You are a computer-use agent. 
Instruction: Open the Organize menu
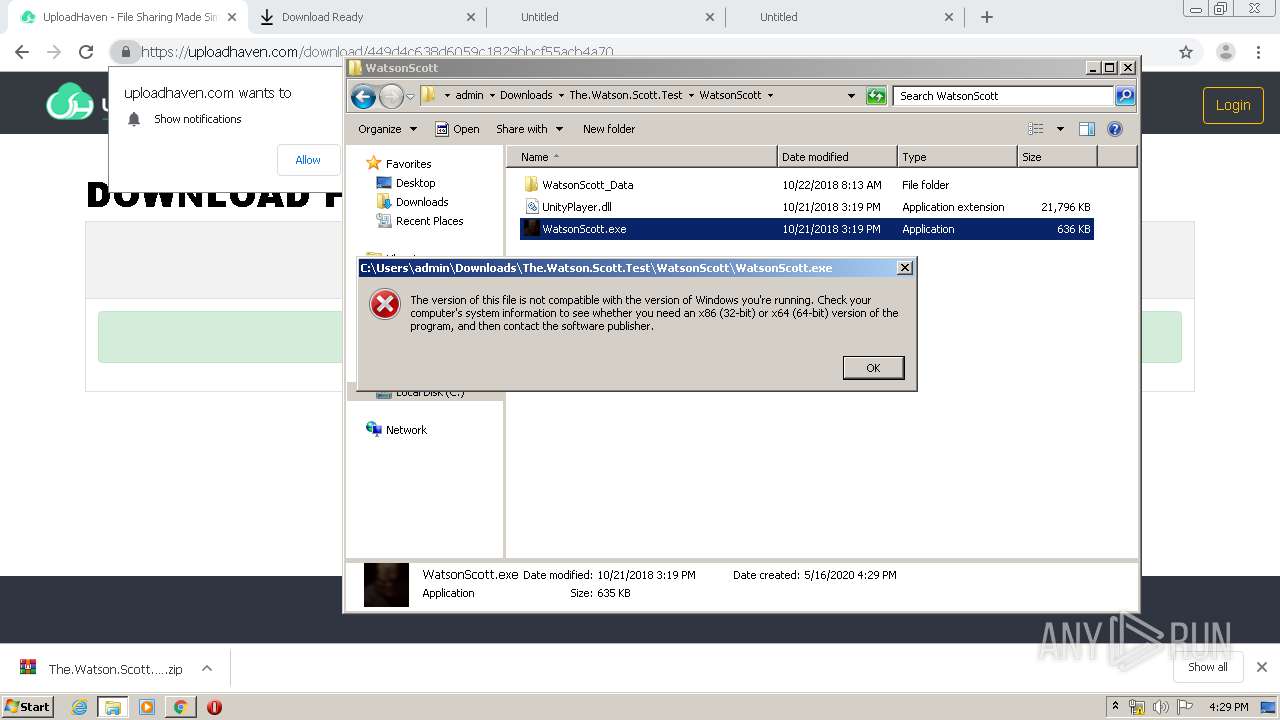coord(387,129)
